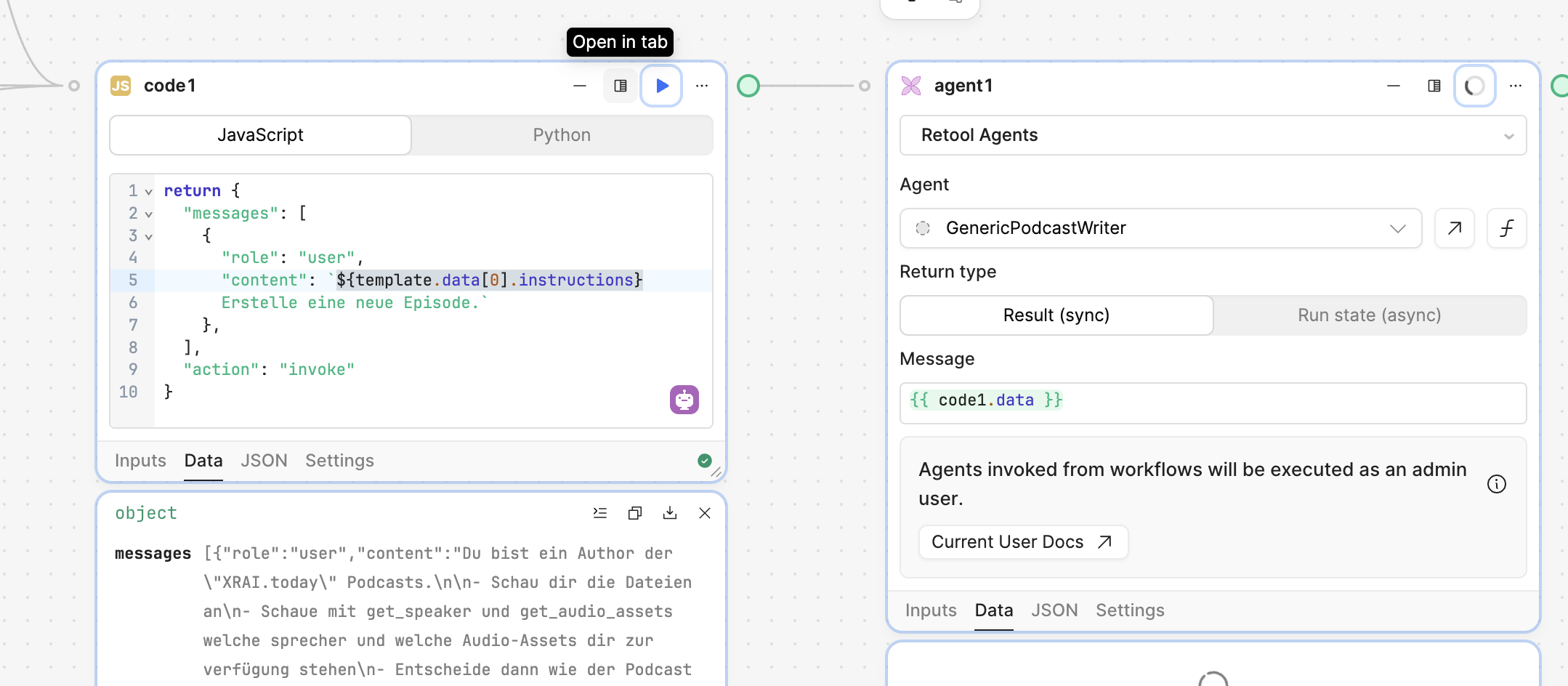Image resolution: width=1568 pixels, height=686 pixels.
Task: Download the object output data
Action: (670, 513)
